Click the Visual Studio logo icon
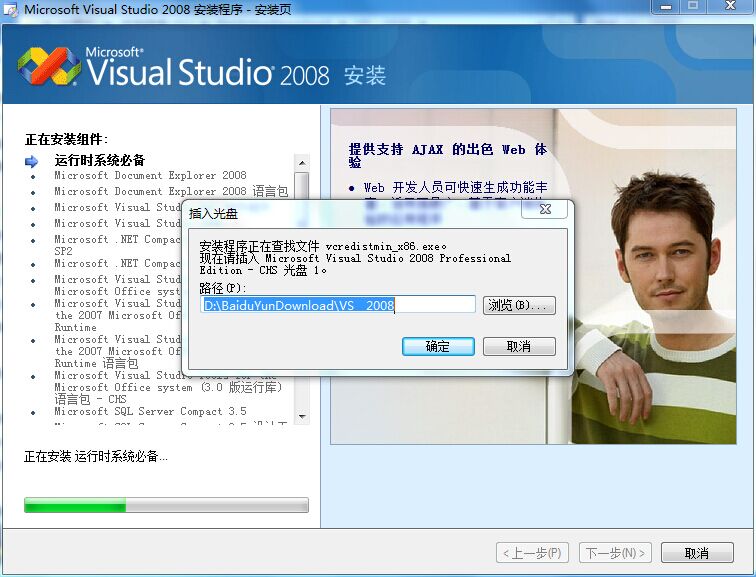The width and height of the screenshot is (756, 577). pos(49,66)
